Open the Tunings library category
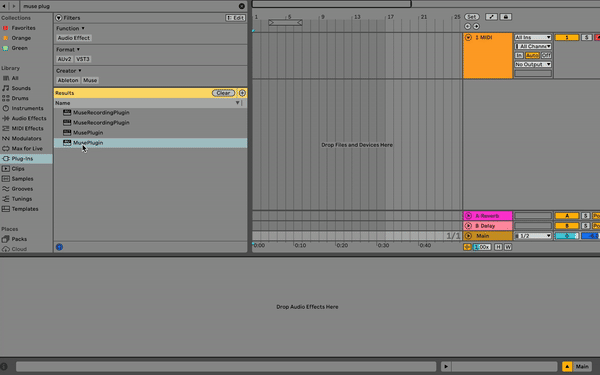Image resolution: width=600 pixels, height=375 pixels. click(21, 199)
